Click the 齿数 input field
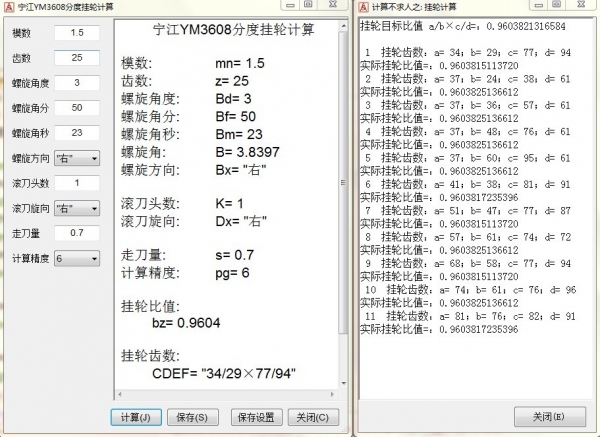 [77, 58]
